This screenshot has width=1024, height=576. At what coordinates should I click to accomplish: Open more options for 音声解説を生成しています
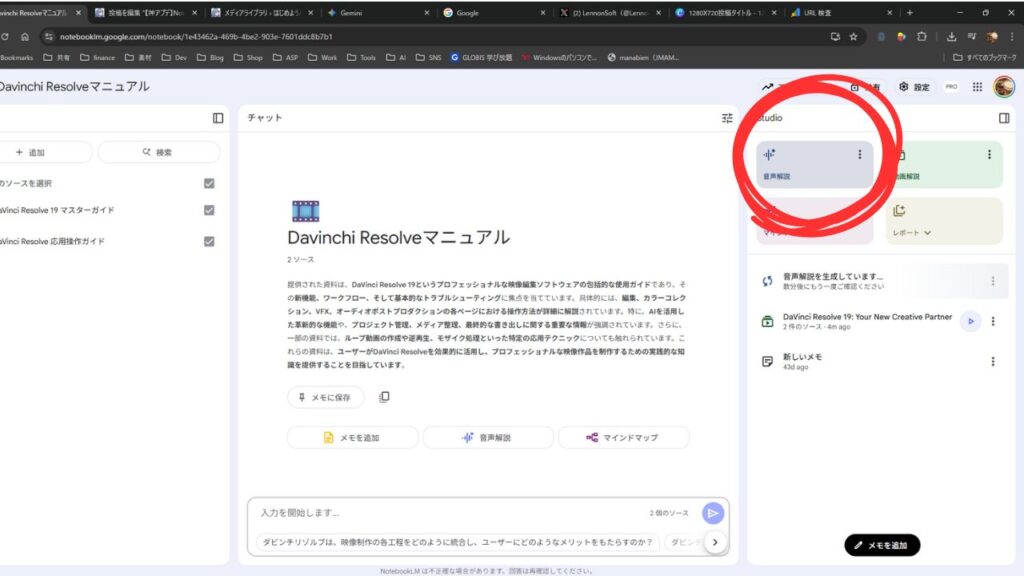(x=993, y=281)
